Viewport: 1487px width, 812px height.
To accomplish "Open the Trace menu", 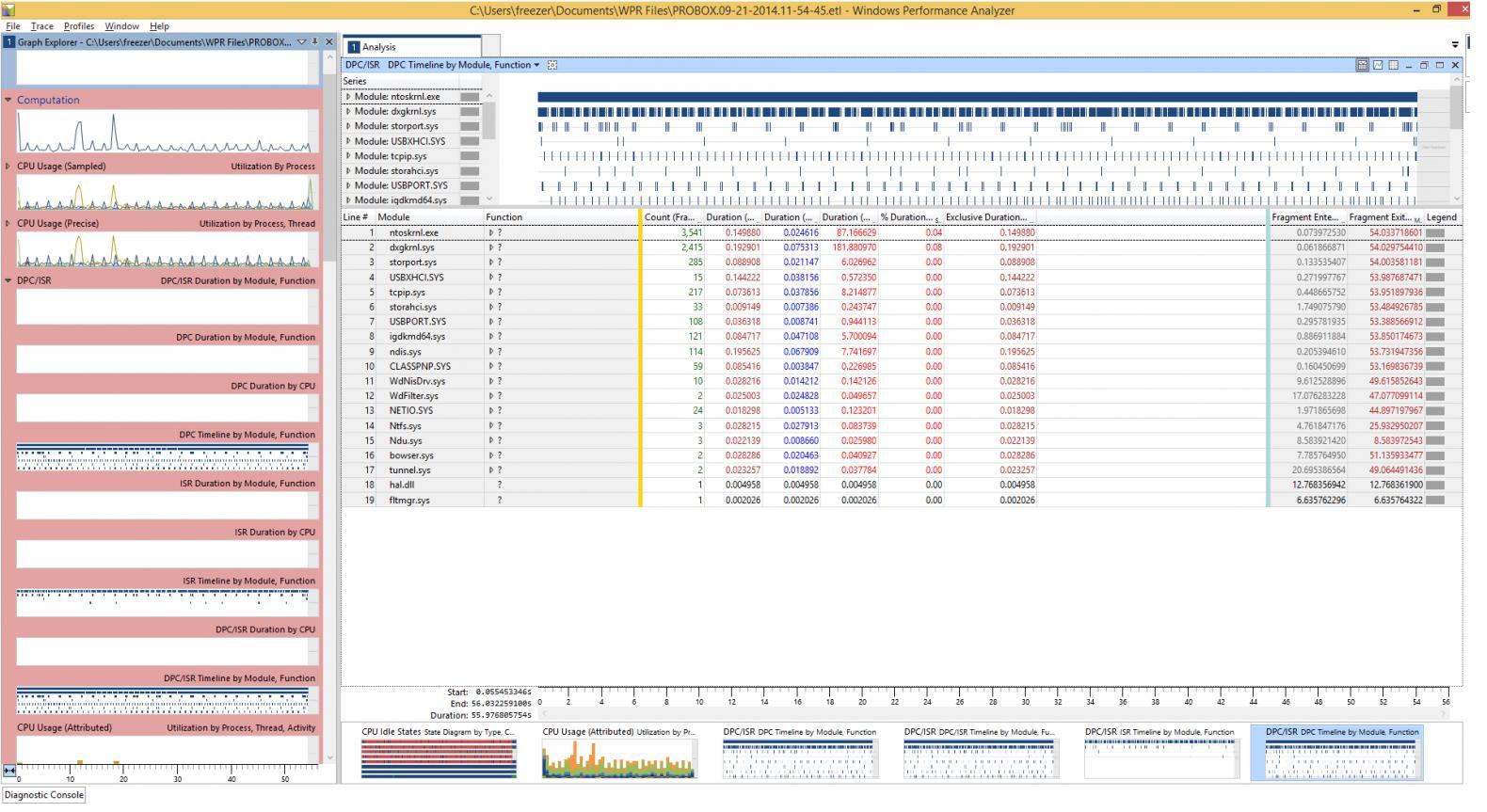I will 42,26.
